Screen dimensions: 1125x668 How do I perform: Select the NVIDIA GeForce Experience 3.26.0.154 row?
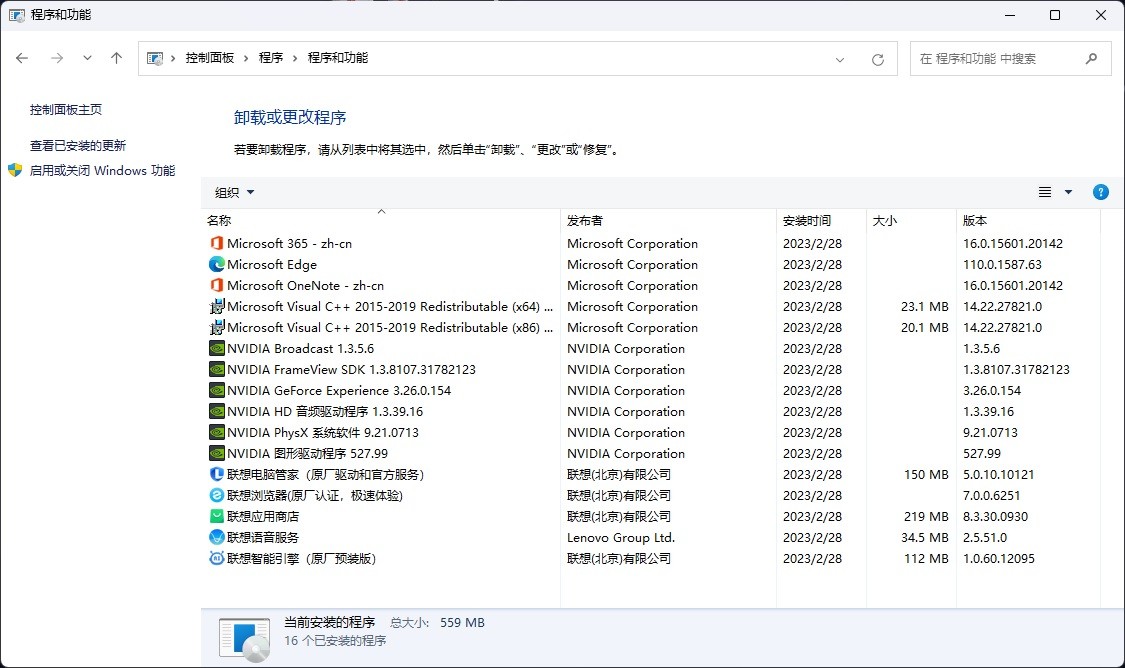click(x=650, y=390)
